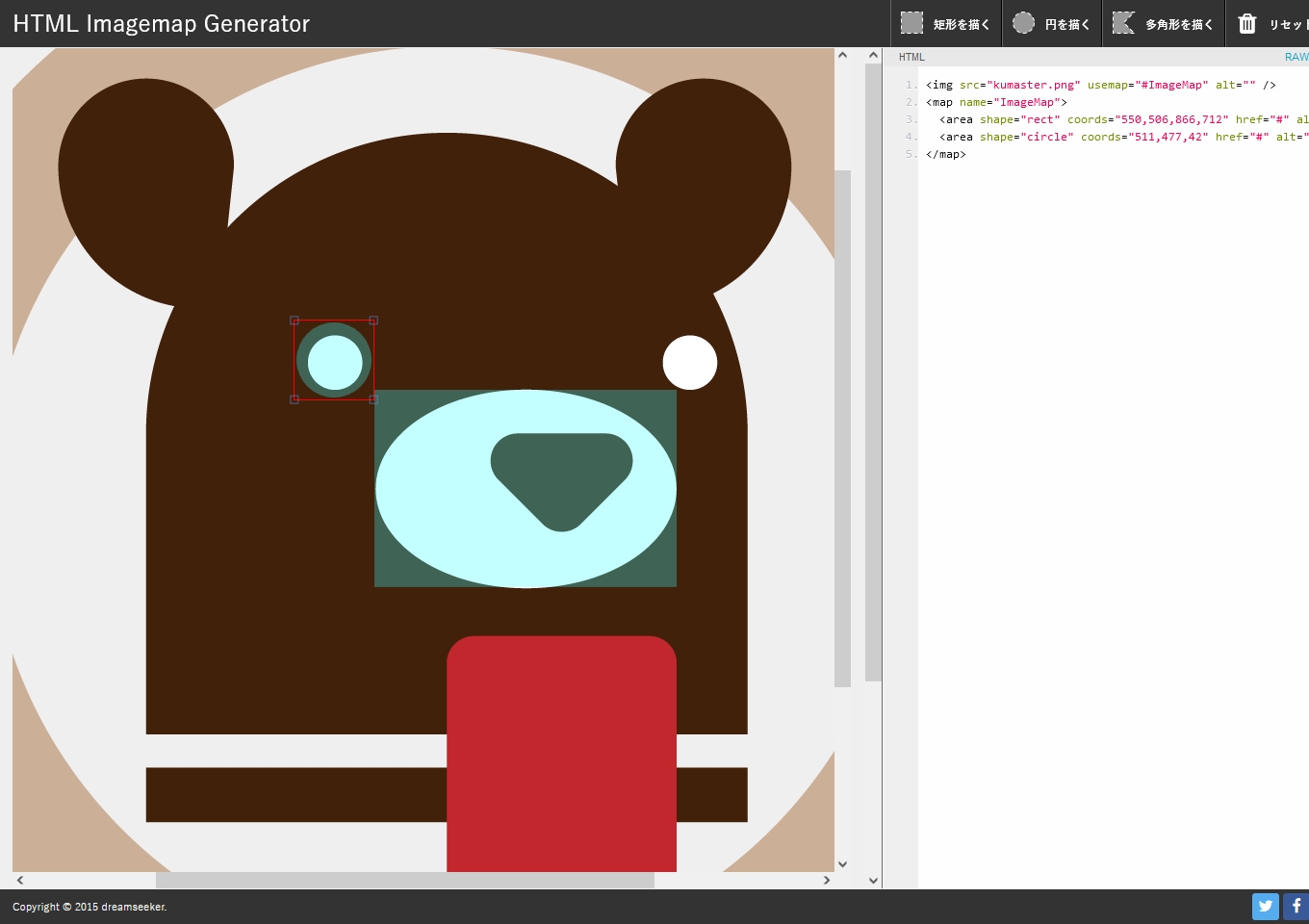Click the 多角形を描く button label
This screenshot has width=1309, height=924.
pyautogui.click(x=1179, y=25)
